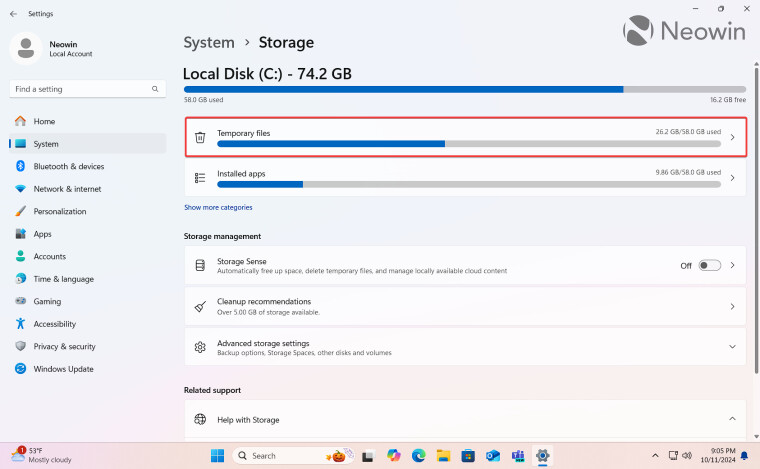Click the Neowin account avatar
Screen dimensions: 760x469
coord(26,48)
